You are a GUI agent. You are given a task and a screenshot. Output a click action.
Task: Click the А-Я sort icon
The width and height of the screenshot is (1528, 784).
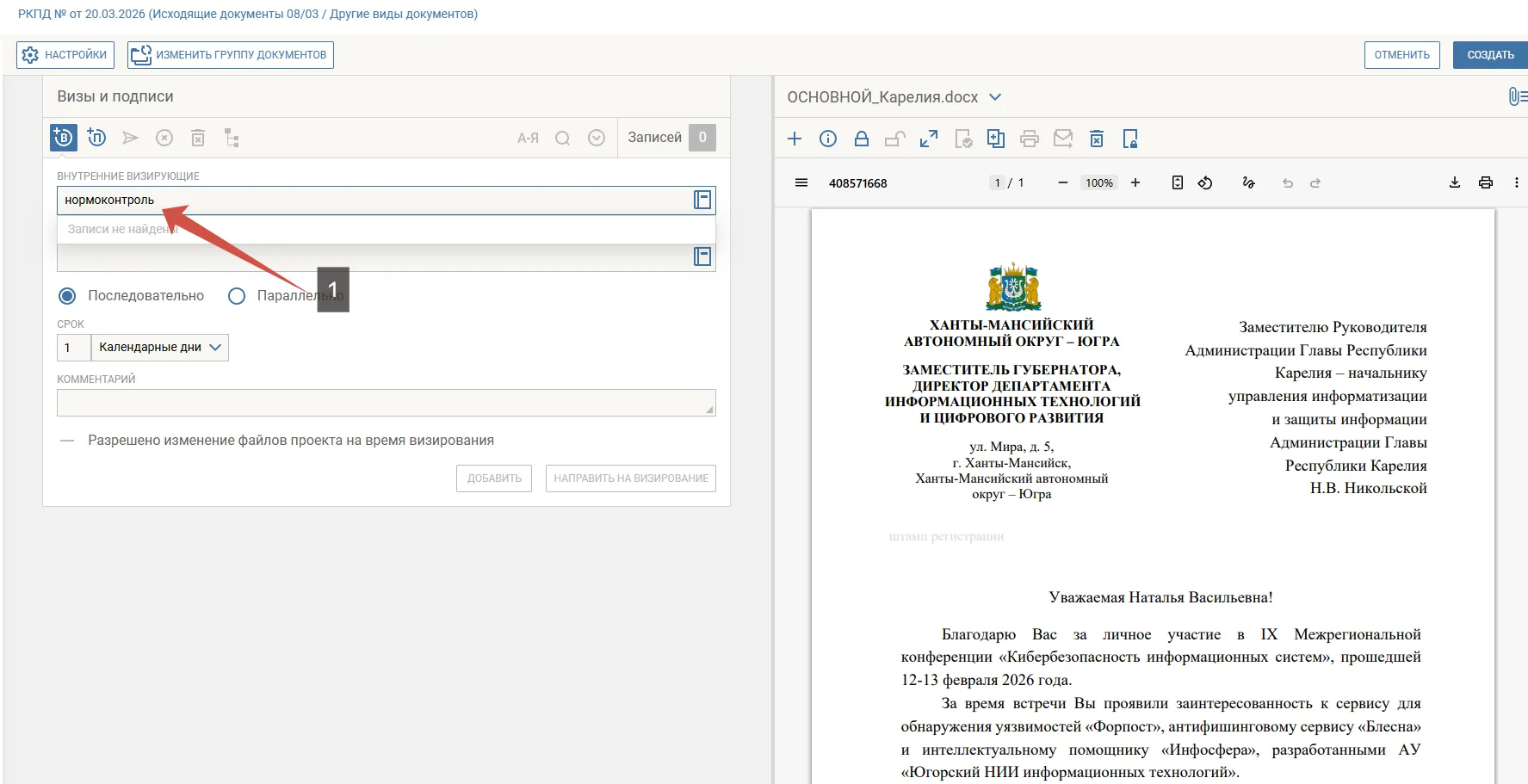click(x=528, y=138)
